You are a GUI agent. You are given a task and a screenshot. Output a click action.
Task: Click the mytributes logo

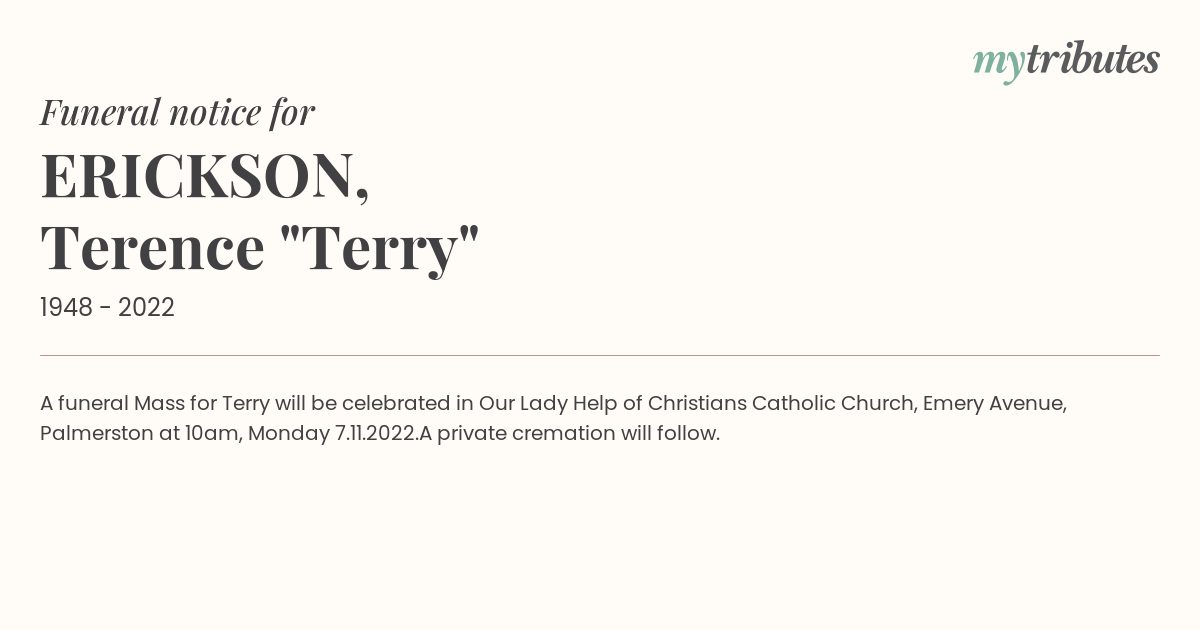point(1066,61)
